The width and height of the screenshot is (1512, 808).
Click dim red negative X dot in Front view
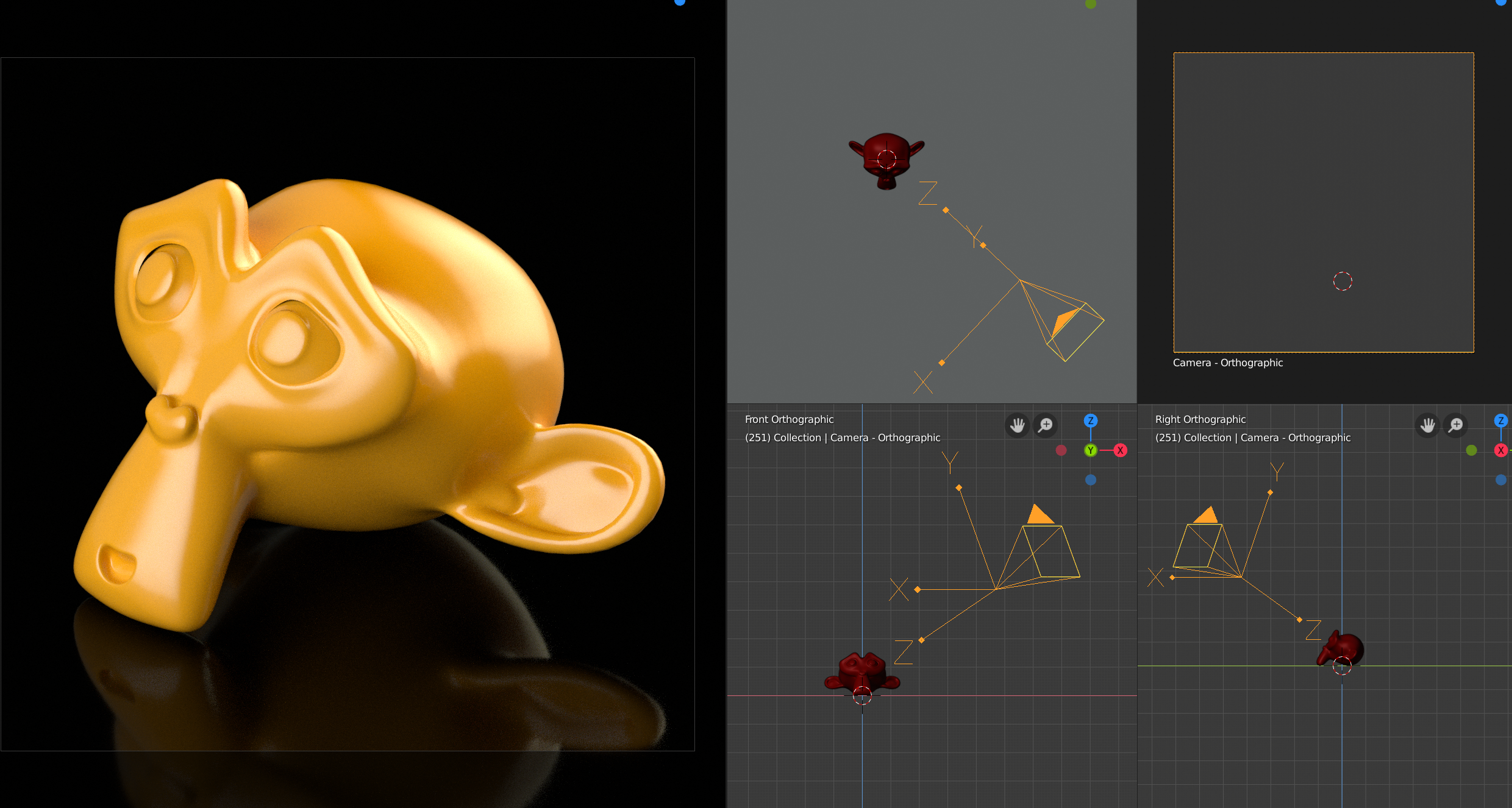point(1061,450)
